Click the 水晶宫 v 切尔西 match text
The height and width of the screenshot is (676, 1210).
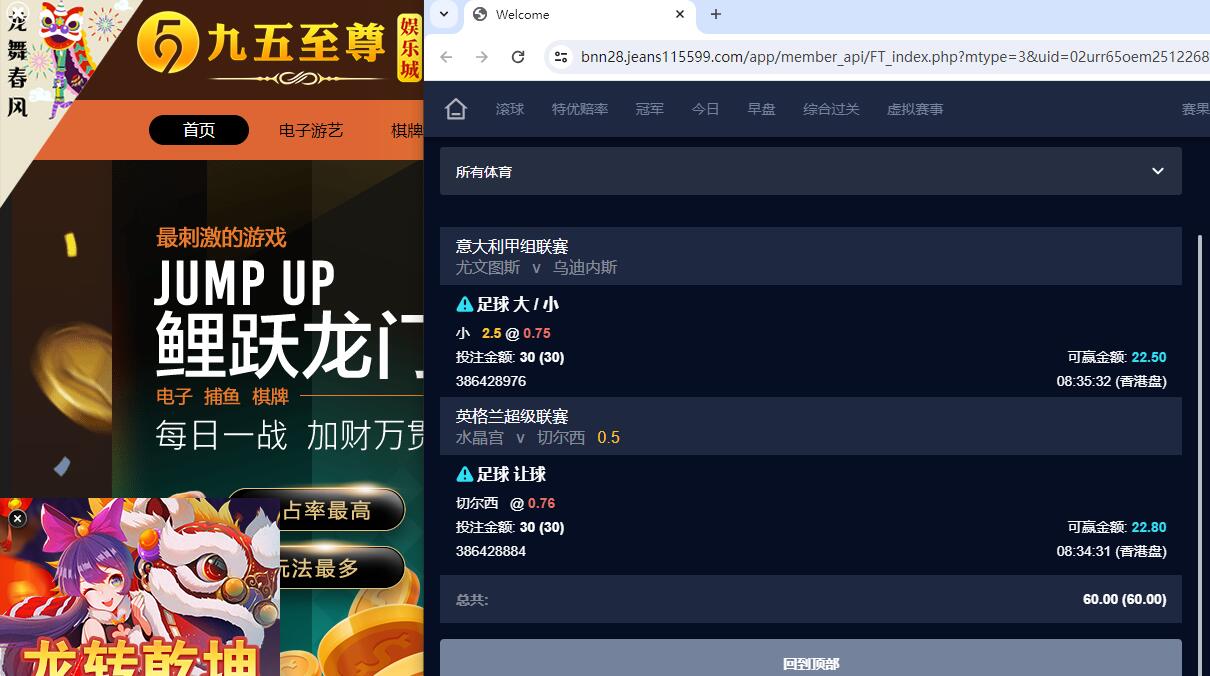point(521,437)
